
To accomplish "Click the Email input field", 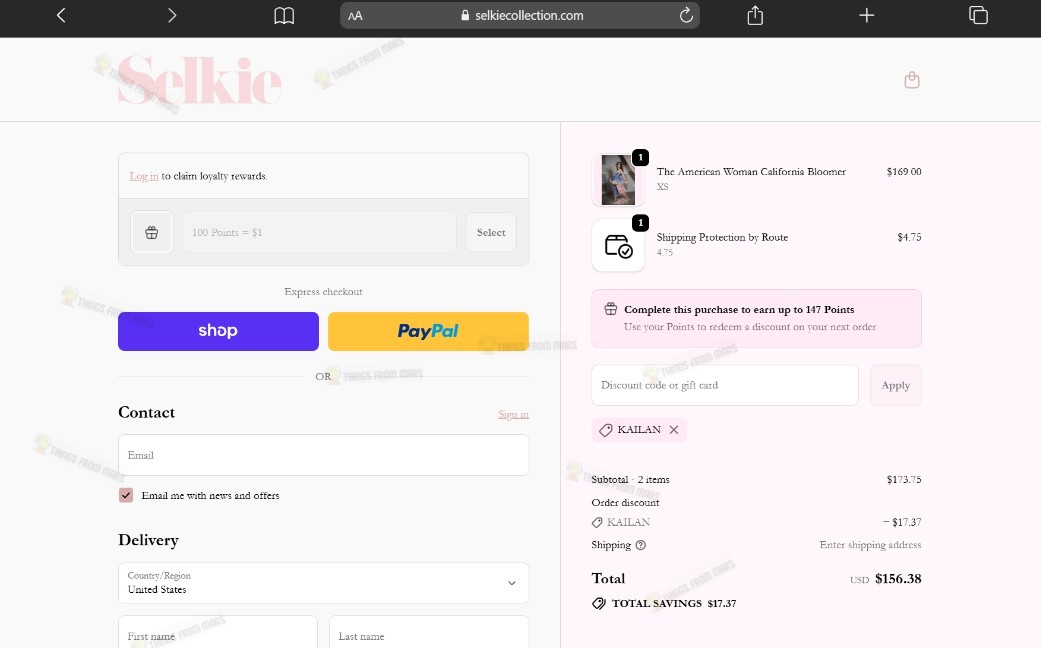I will click(323, 455).
